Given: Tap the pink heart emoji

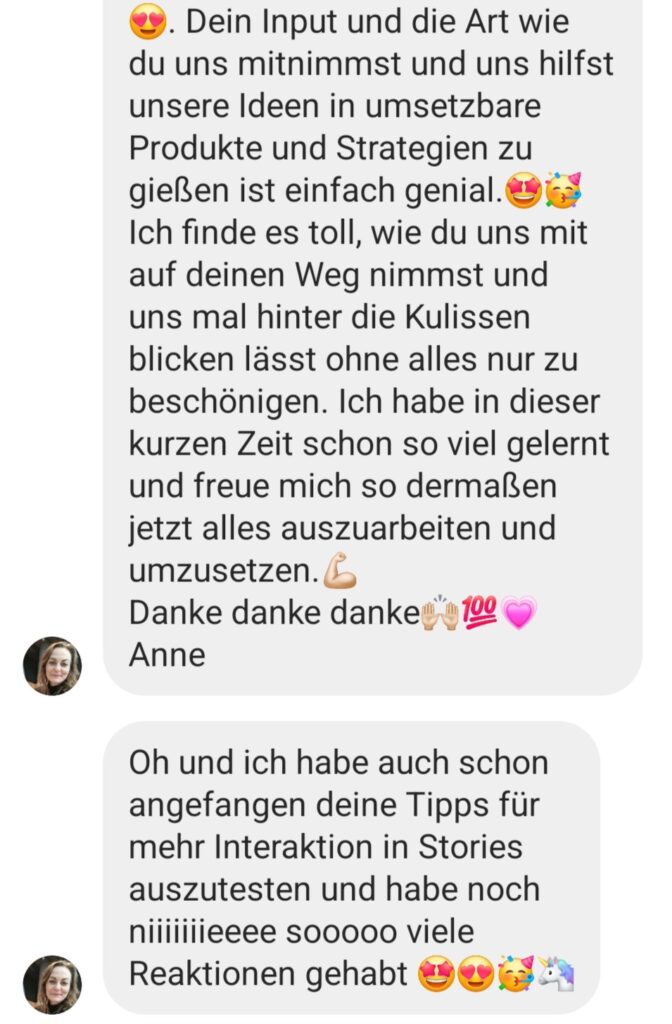Looking at the screenshot, I should click(519, 613).
